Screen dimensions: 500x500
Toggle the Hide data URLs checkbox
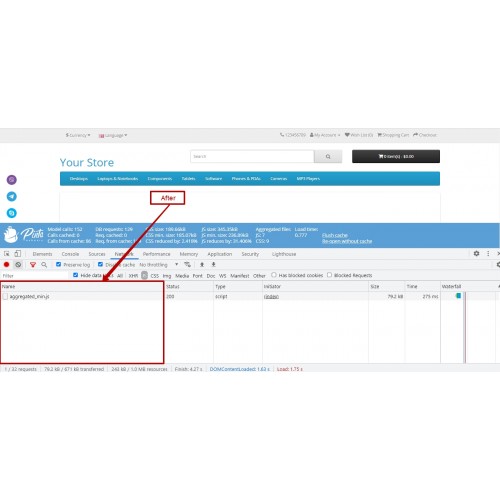[75, 275]
